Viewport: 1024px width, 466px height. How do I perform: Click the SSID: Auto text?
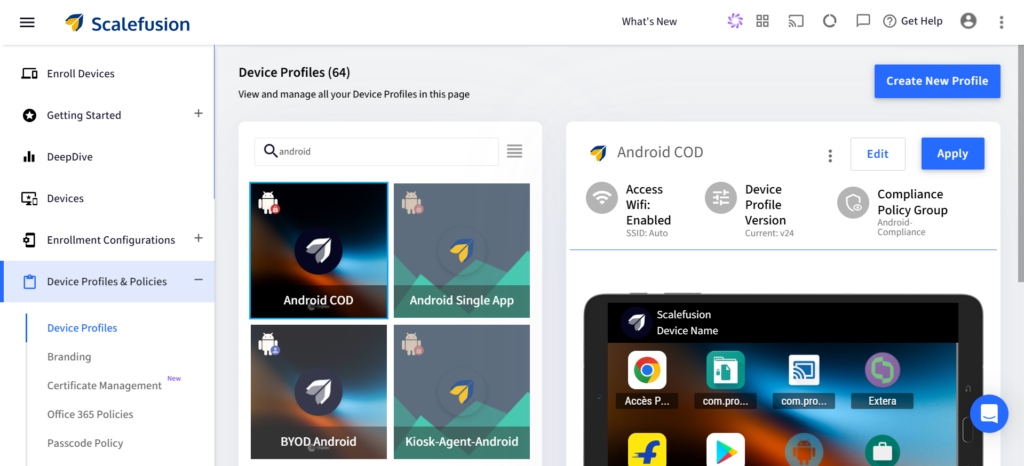[647, 233]
